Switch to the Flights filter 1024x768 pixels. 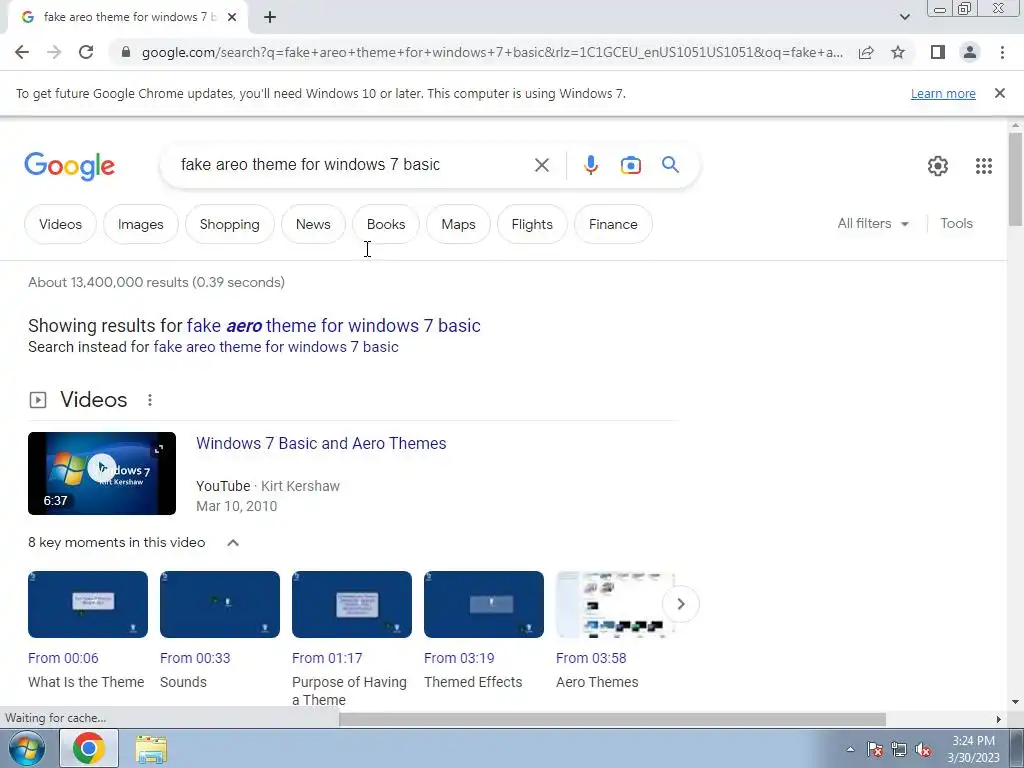coord(532,224)
